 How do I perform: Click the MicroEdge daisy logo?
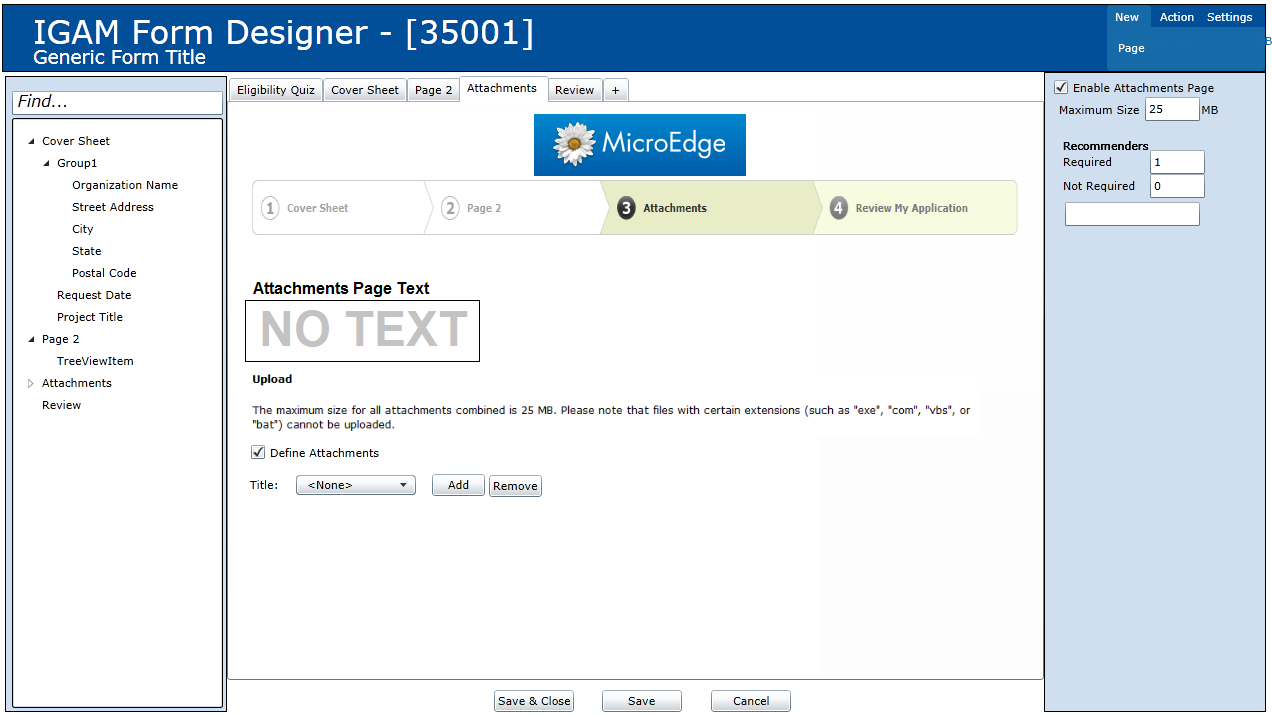tap(575, 144)
